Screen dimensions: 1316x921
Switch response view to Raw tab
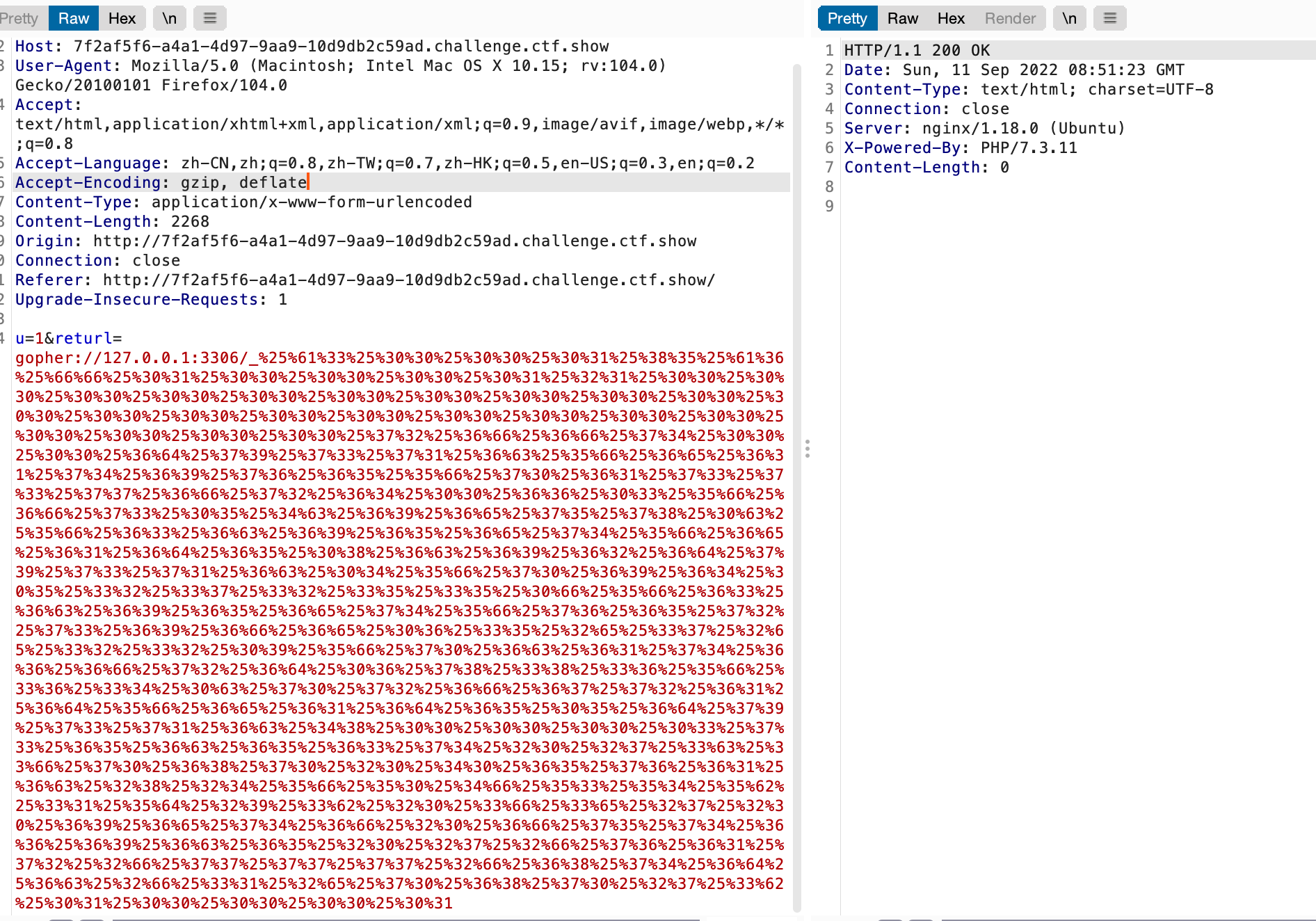pos(903,19)
